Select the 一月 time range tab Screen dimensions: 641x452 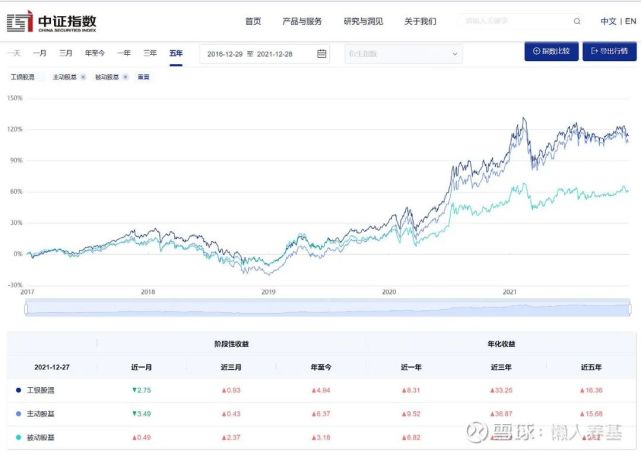pos(40,53)
